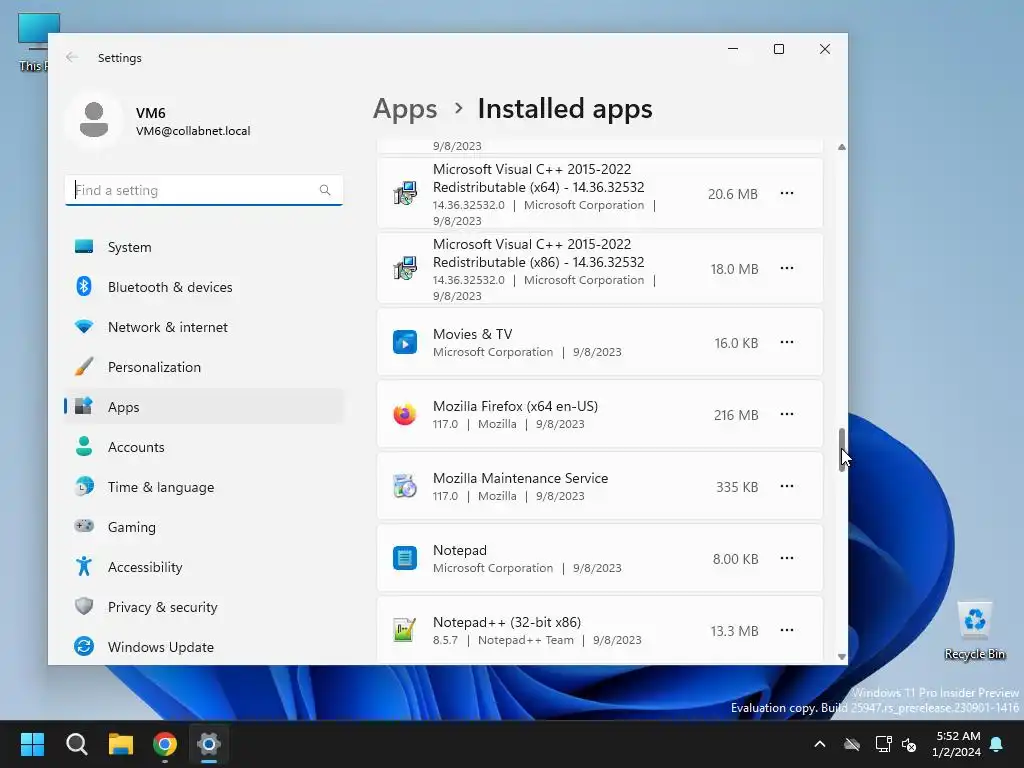This screenshot has width=1024, height=768.
Task: Go to Network & internet settings
Action: (x=203, y=327)
